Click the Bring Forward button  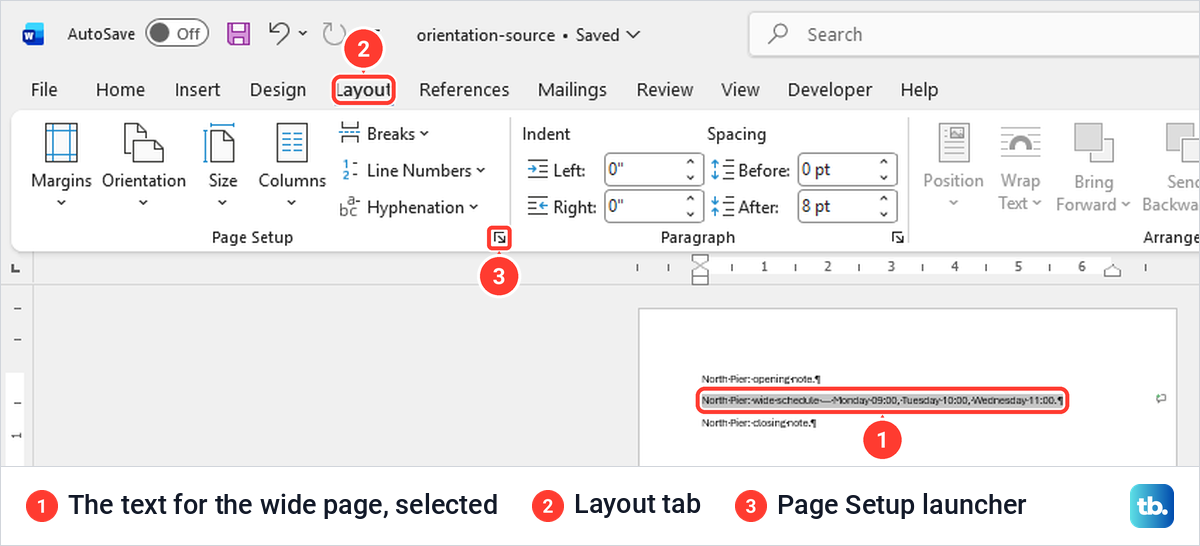(x=1093, y=165)
